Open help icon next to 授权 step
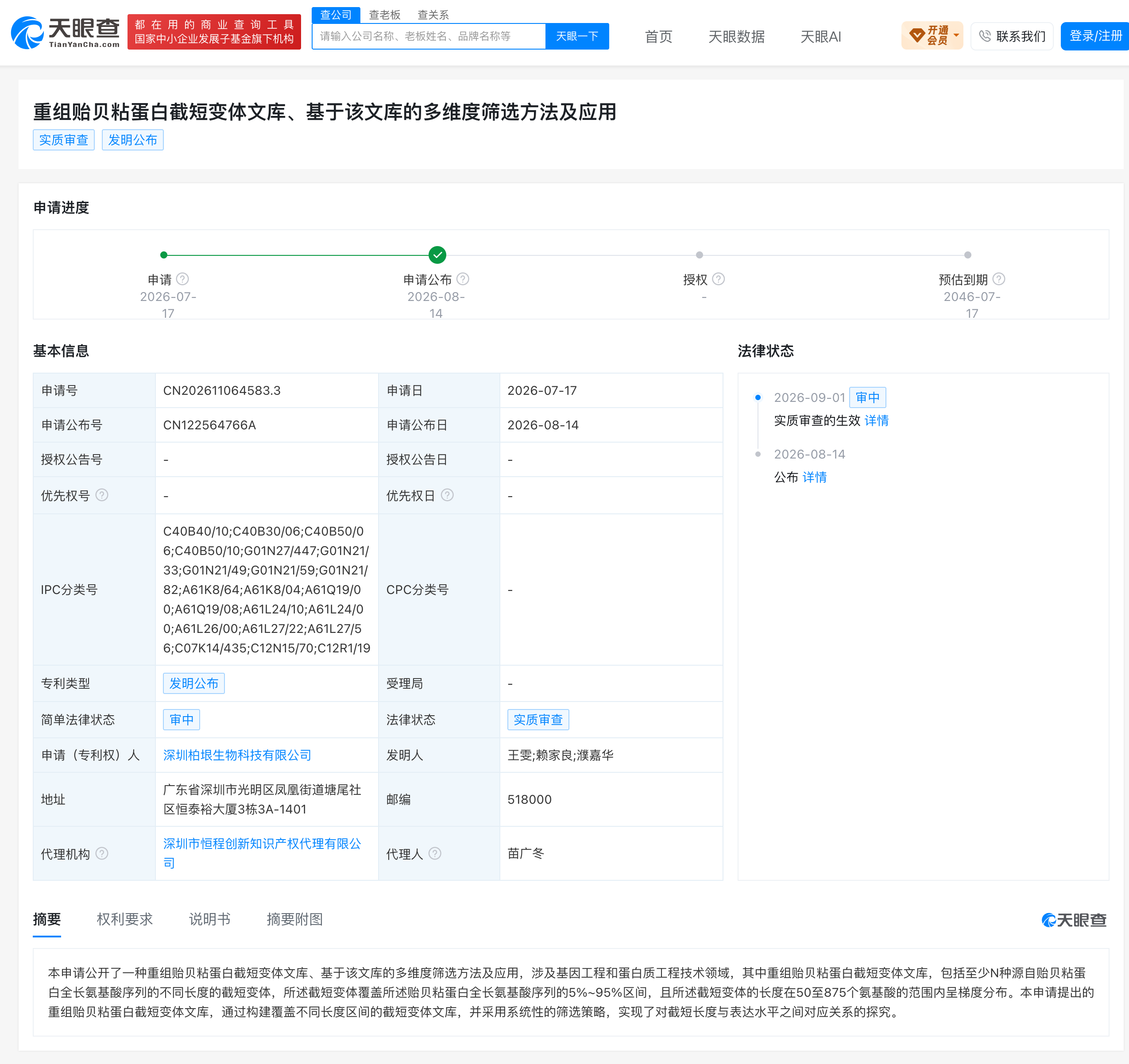The width and height of the screenshot is (1129, 1064). (719, 279)
